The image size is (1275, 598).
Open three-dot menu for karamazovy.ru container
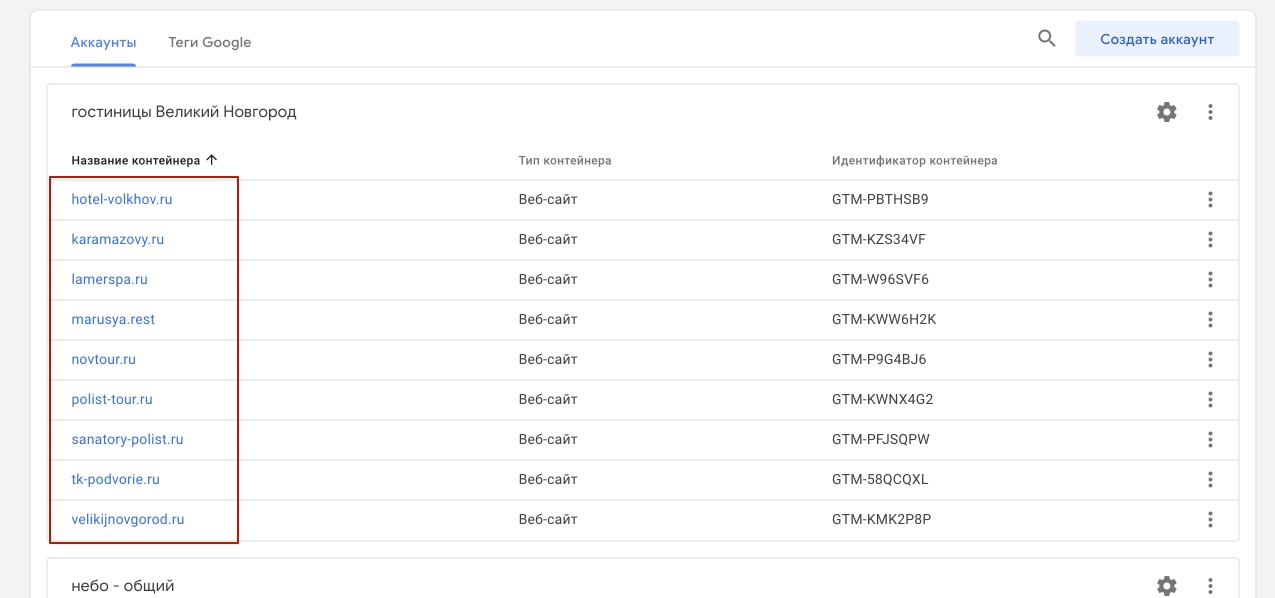click(x=1210, y=240)
